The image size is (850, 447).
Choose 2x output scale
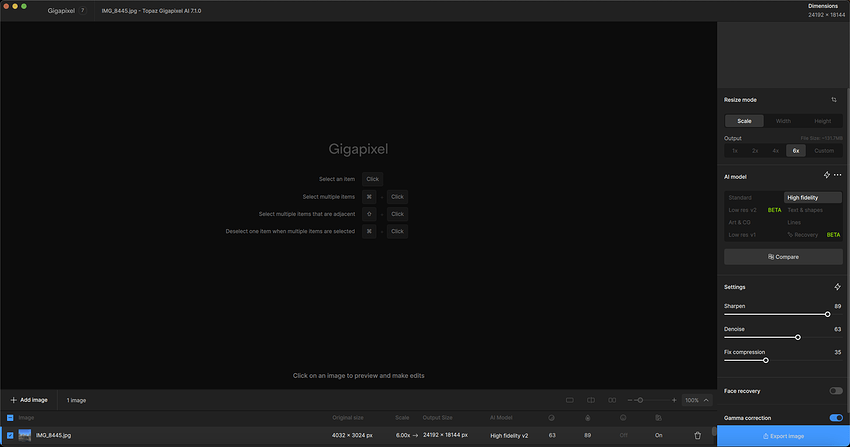pyautogui.click(x=755, y=151)
